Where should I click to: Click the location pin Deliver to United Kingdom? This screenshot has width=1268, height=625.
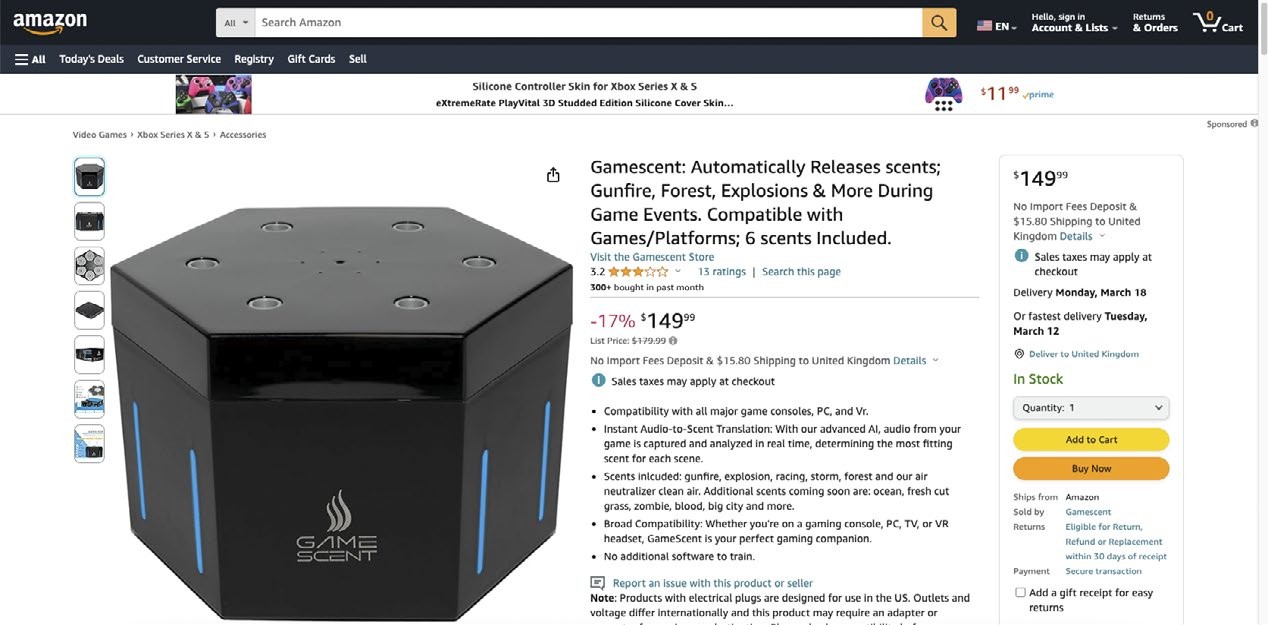coord(1019,354)
